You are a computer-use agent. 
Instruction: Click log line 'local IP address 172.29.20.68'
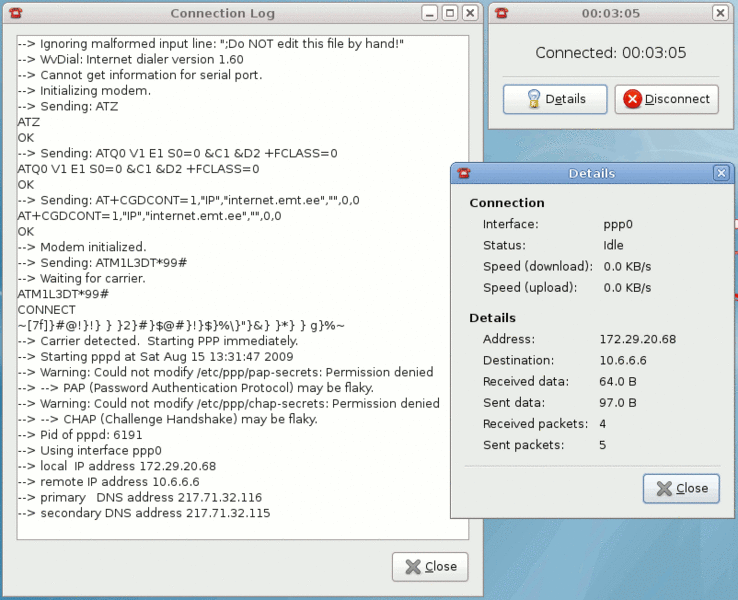117,466
